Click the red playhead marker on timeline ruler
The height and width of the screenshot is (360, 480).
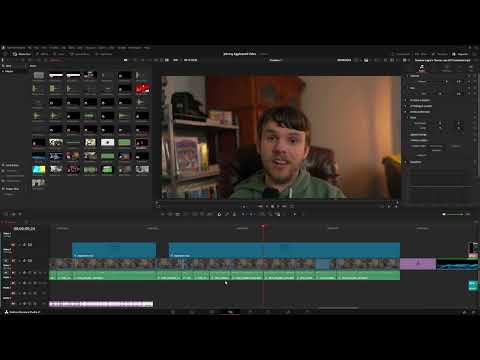(263, 227)
